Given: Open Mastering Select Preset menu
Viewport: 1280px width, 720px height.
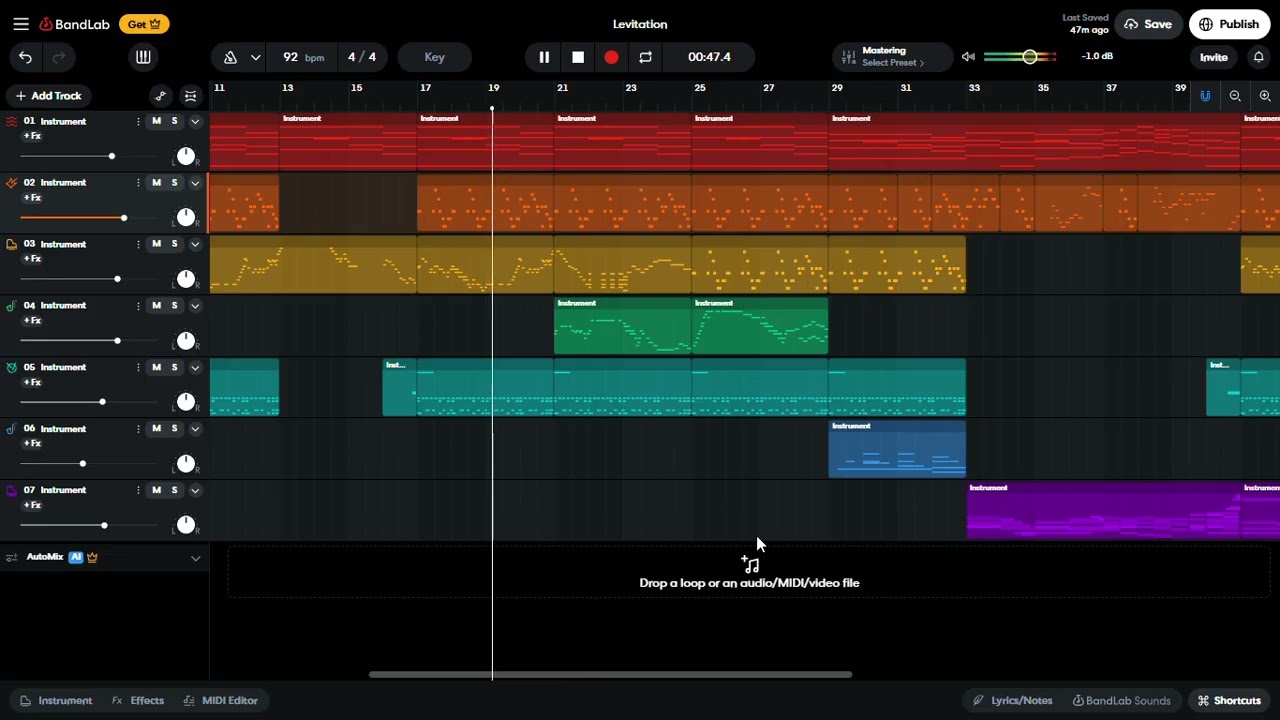Looking at the screenshot, I should pos(892,57).
